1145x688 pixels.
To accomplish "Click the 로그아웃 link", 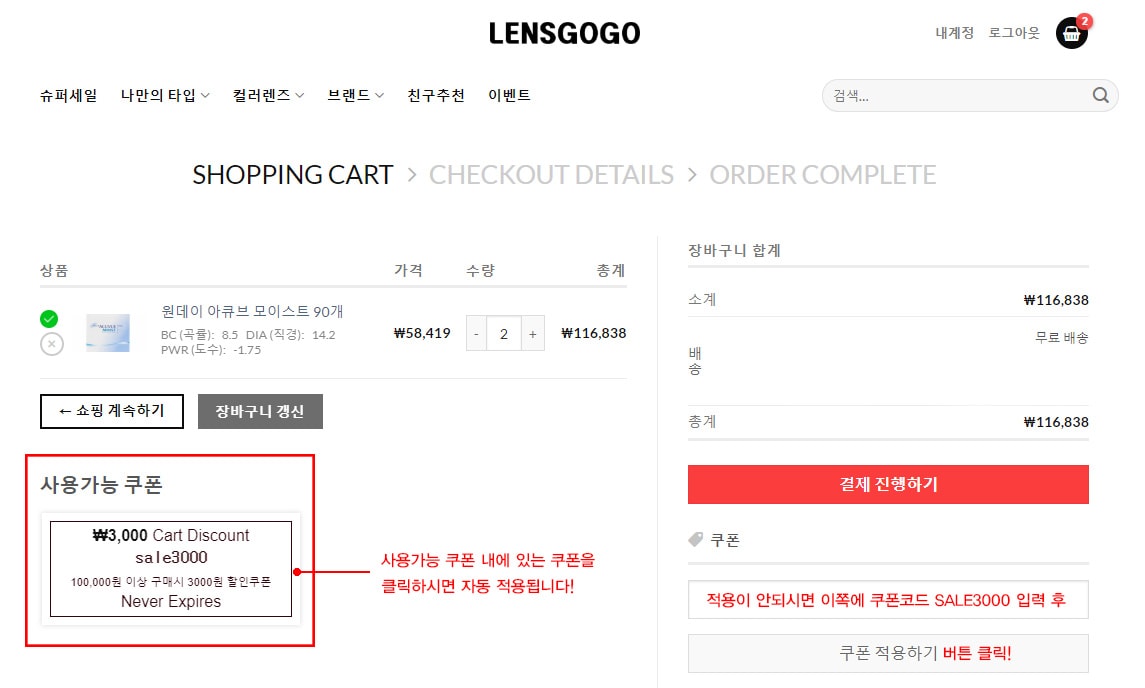I will 1014,33.
